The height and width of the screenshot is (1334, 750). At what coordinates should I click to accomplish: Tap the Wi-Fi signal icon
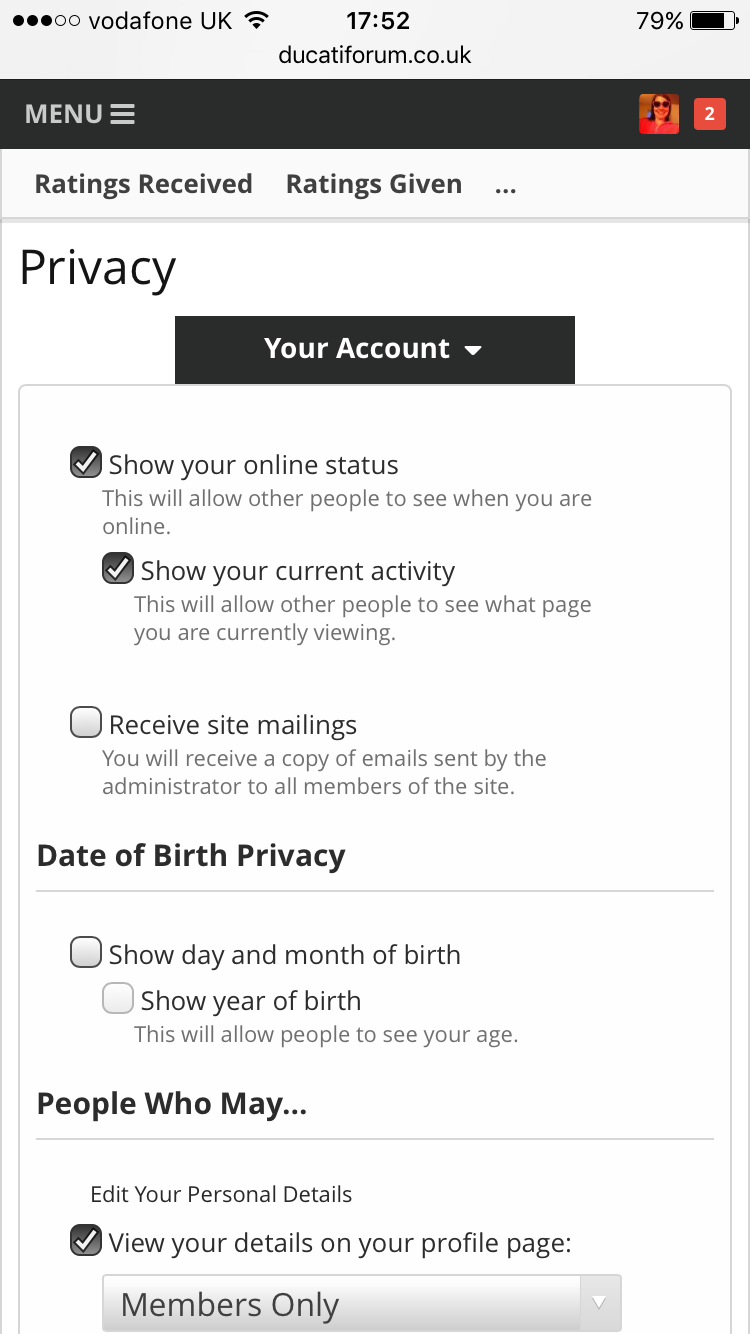pos(257,21)
